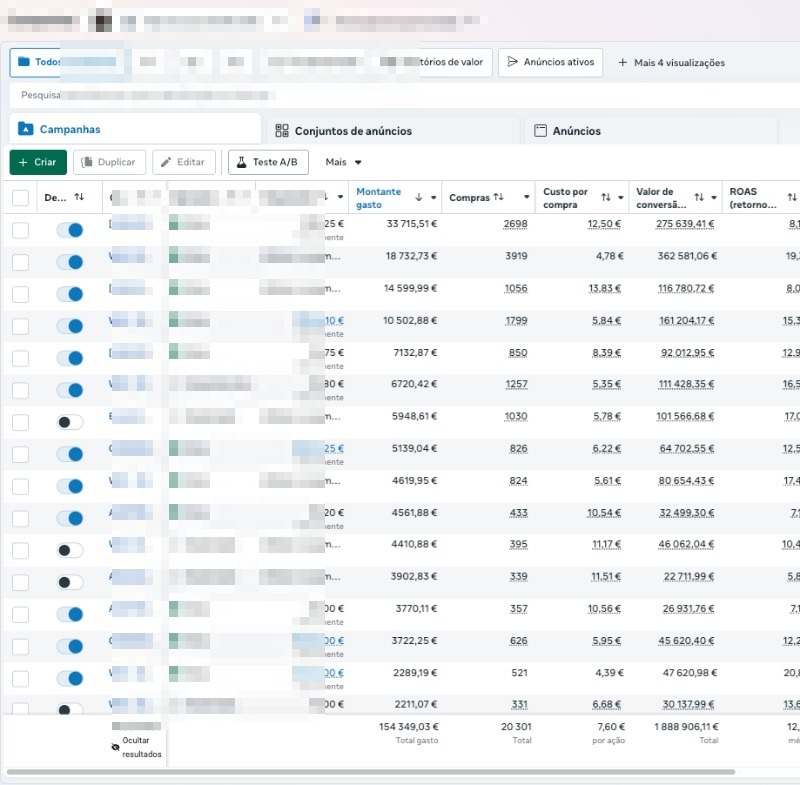
Task: Sort by ROAS column arrows
Action: 792,197
